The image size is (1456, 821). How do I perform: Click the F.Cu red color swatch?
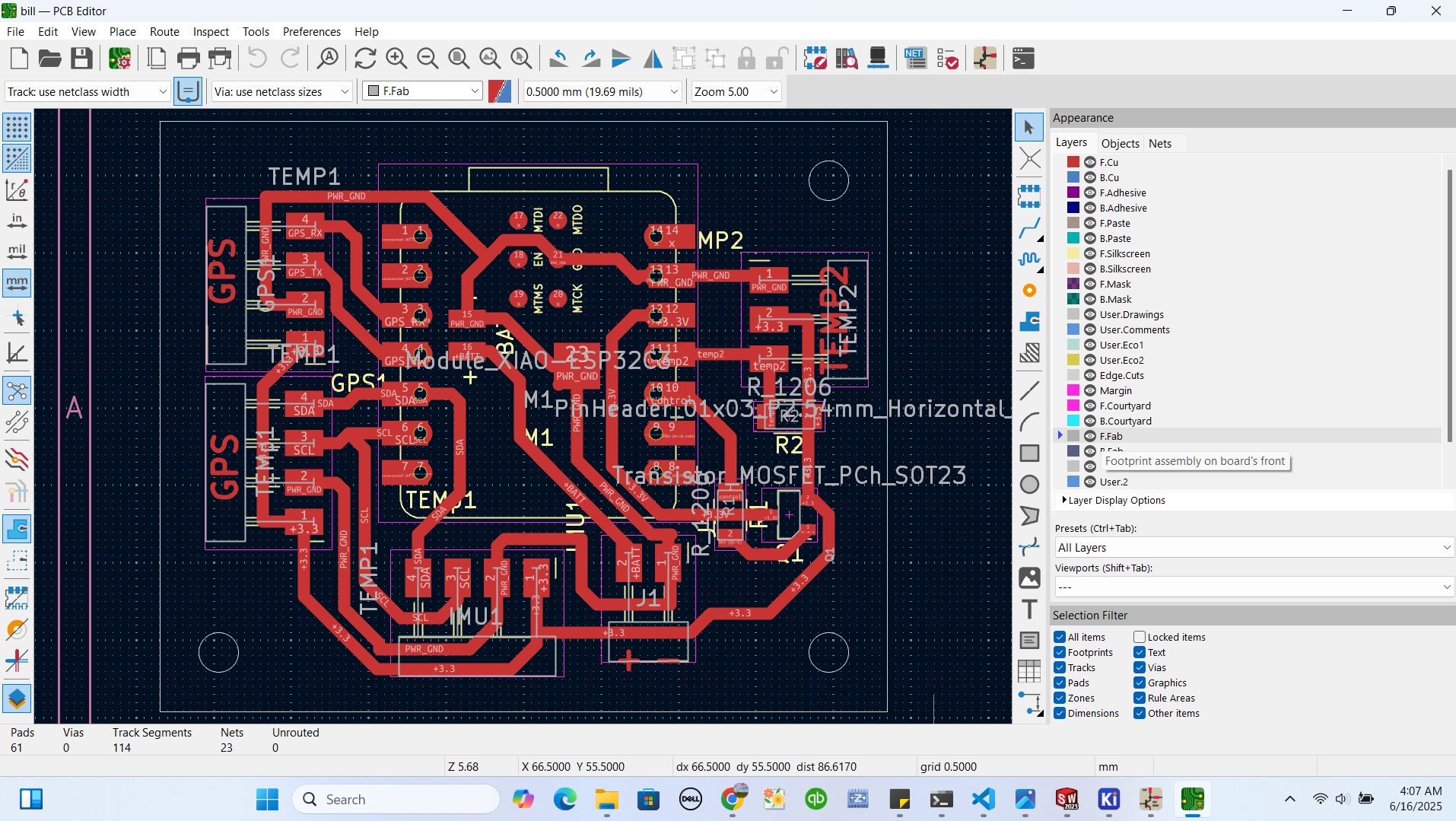(x=1073, y=162)
